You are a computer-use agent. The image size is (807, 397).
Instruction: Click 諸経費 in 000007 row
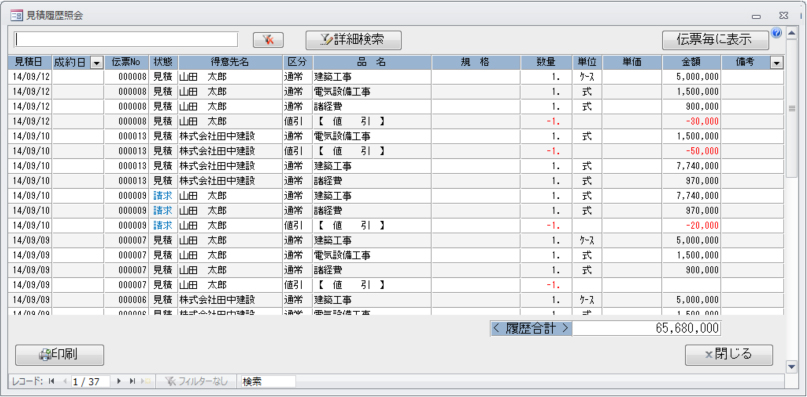(x=372, y=270)
